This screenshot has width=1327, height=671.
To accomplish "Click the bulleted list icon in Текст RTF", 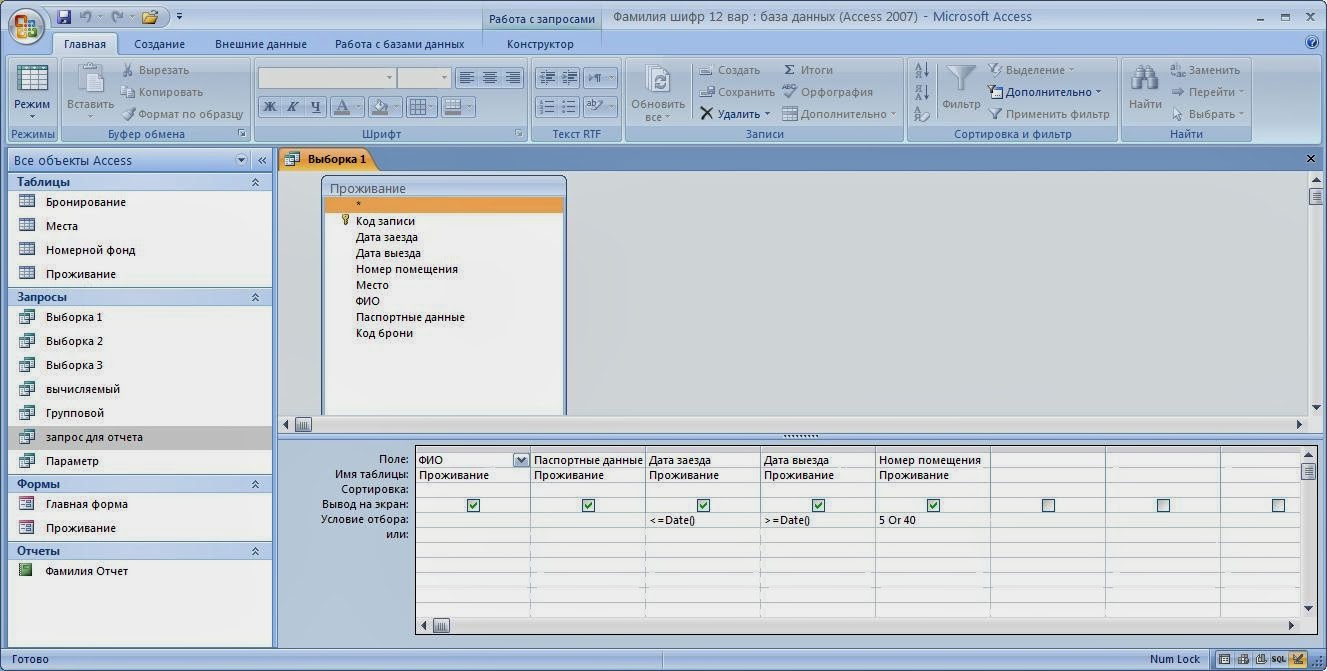I will tap(569, 106).
